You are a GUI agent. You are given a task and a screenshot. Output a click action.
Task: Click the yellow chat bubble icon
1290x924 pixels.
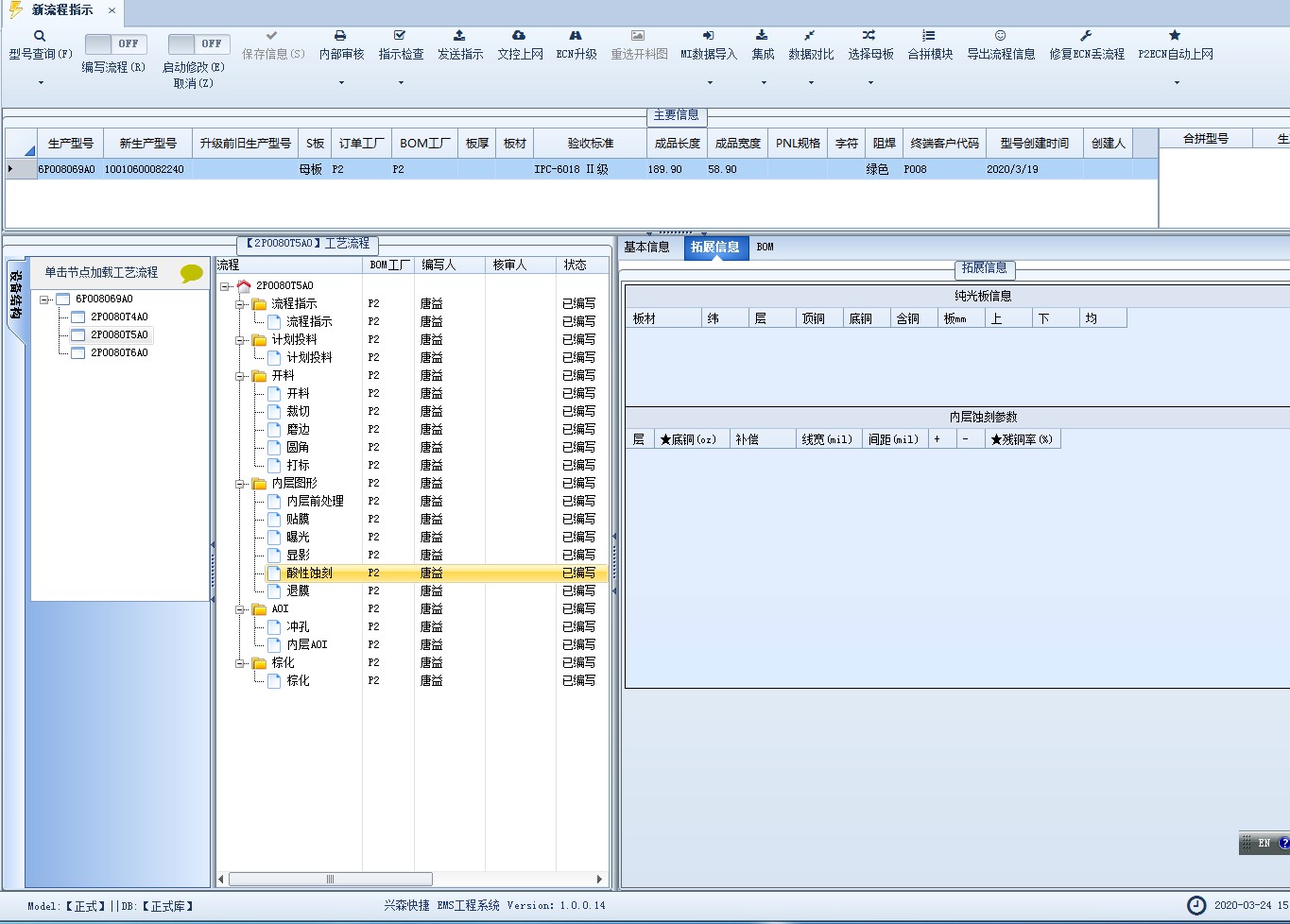[192, 274]
